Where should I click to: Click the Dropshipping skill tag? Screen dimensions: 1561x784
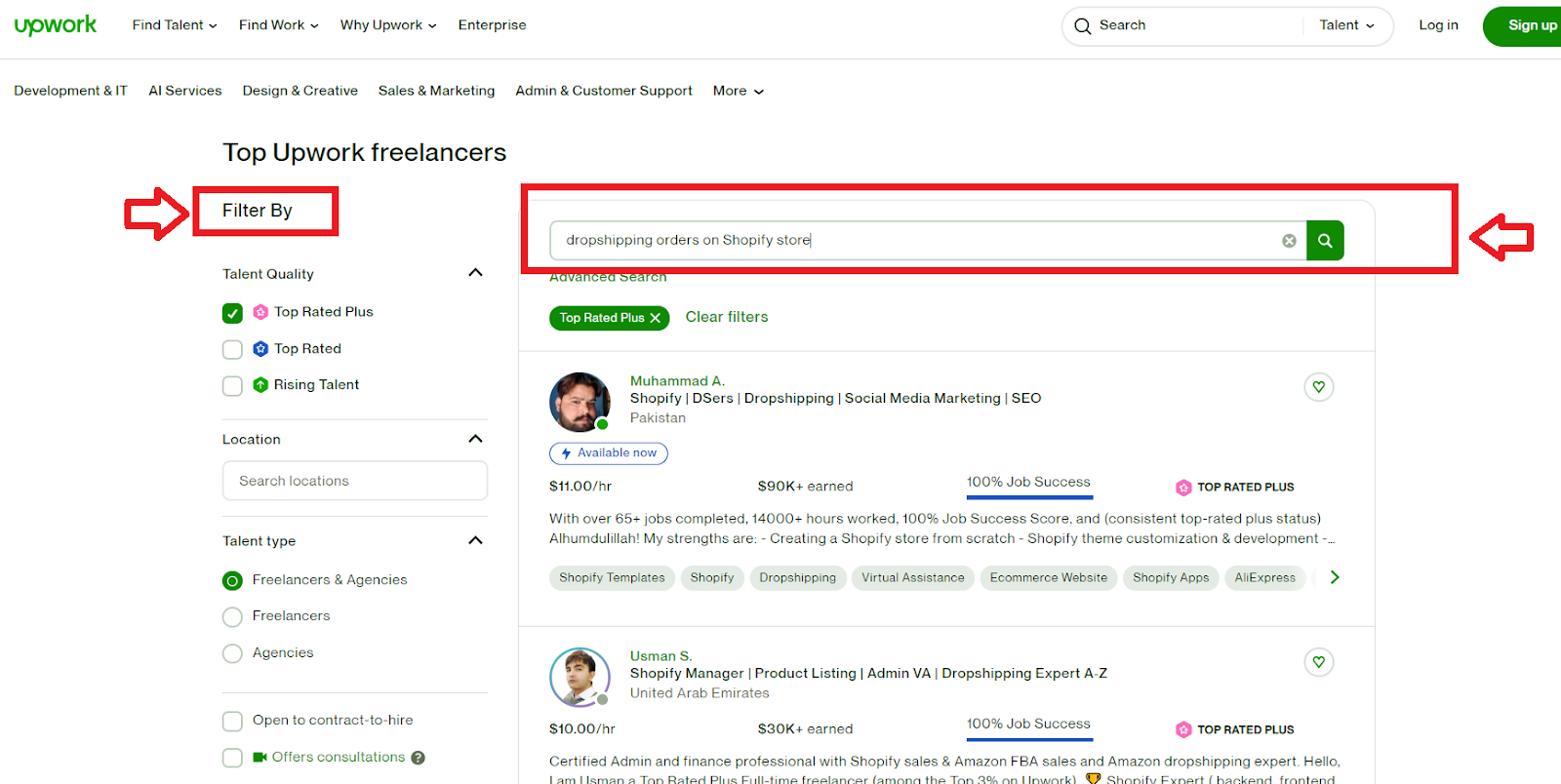click(x=797, y=578)
